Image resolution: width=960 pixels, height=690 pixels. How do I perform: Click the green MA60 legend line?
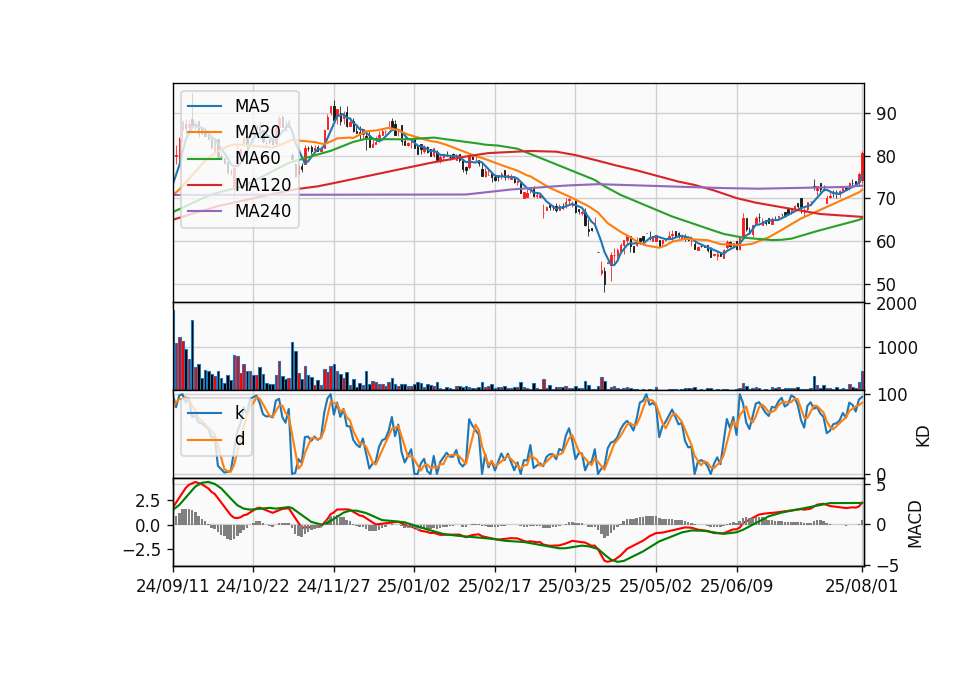pyautogui.click(x=204, y=159)
